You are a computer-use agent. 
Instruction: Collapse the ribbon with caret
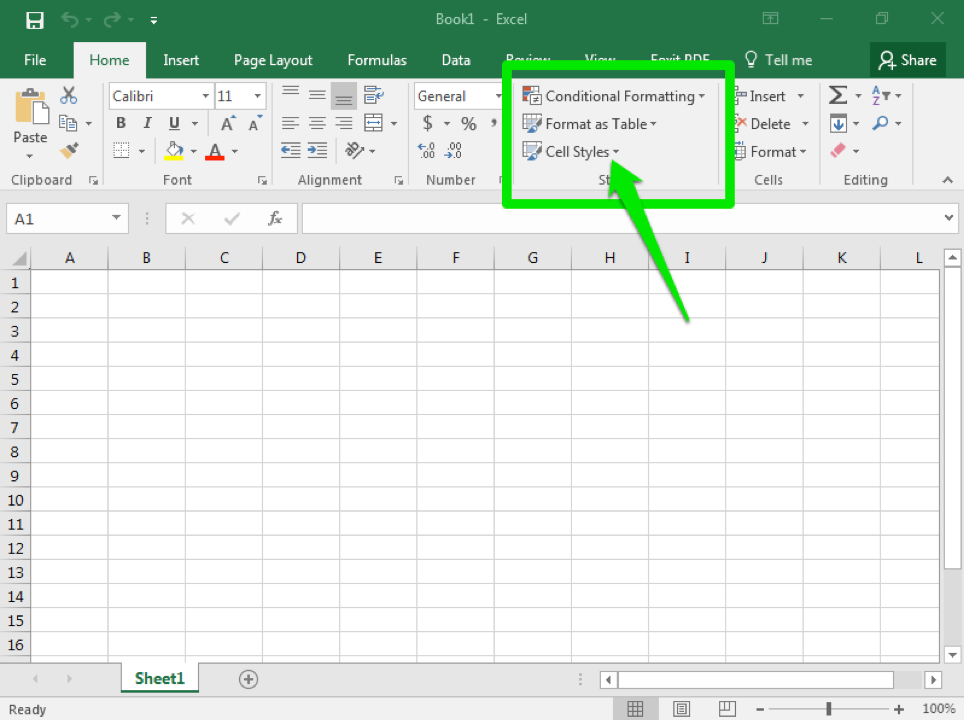(x=947, y=180)
